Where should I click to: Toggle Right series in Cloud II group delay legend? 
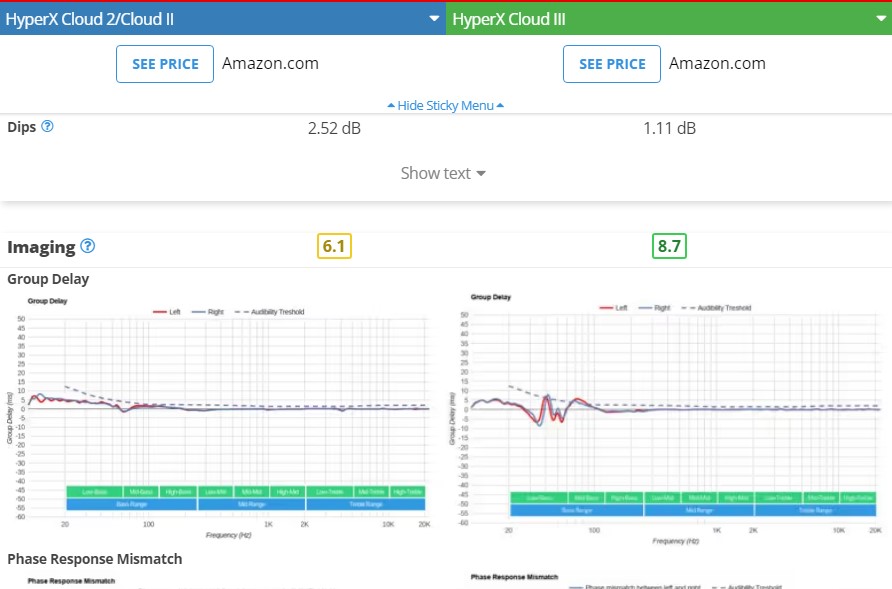click(208, 312)
